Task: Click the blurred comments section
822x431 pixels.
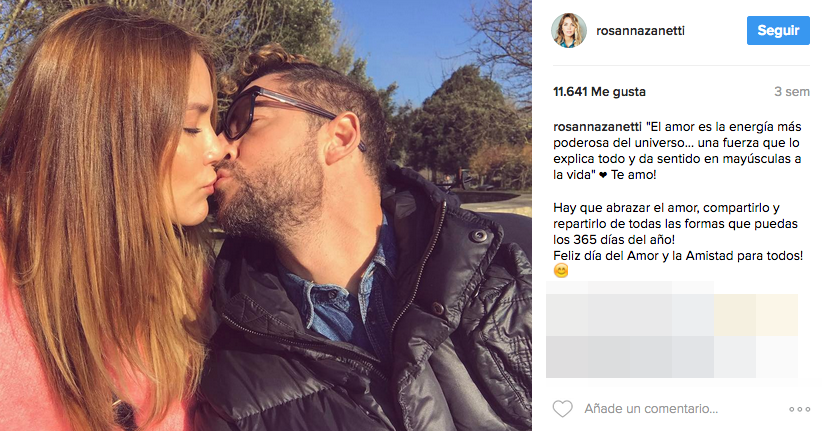Action: tap(672, 329)
